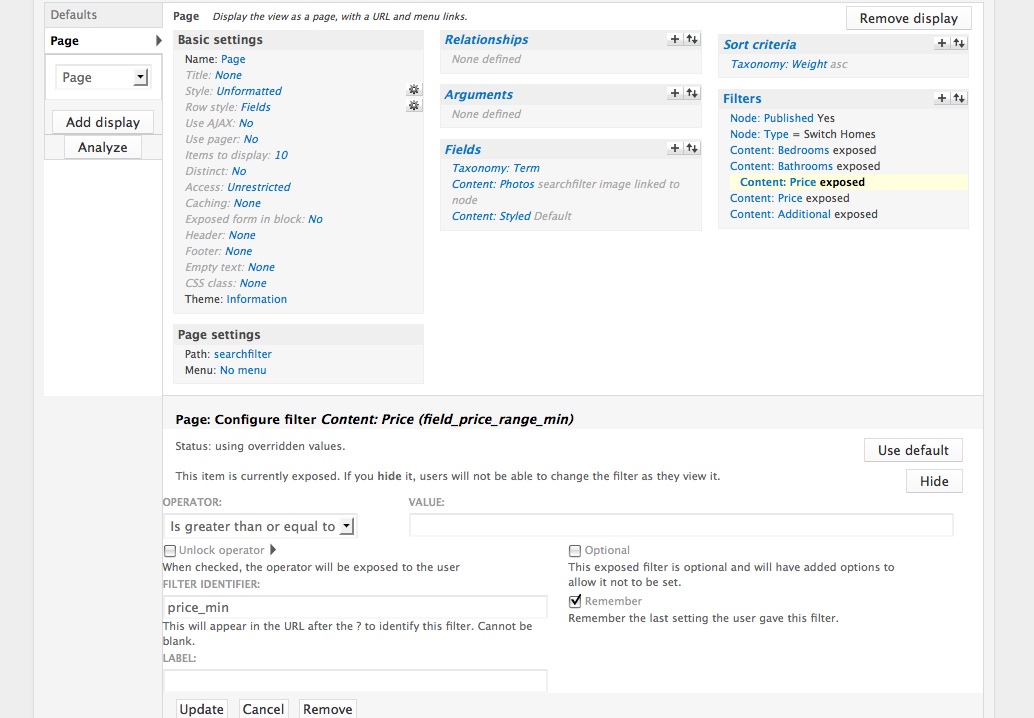
Task: Uncheck the Remember checkbox
Action: (575, 600)
